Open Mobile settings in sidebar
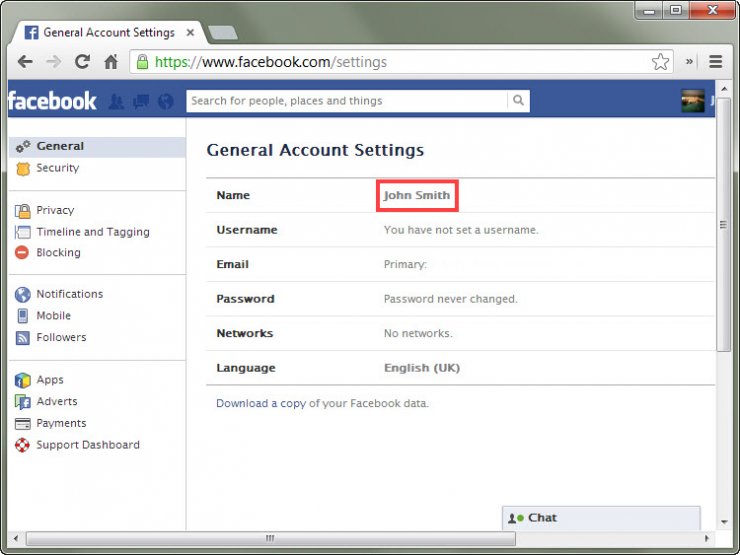The image size is (740, 555). (54, 316)
